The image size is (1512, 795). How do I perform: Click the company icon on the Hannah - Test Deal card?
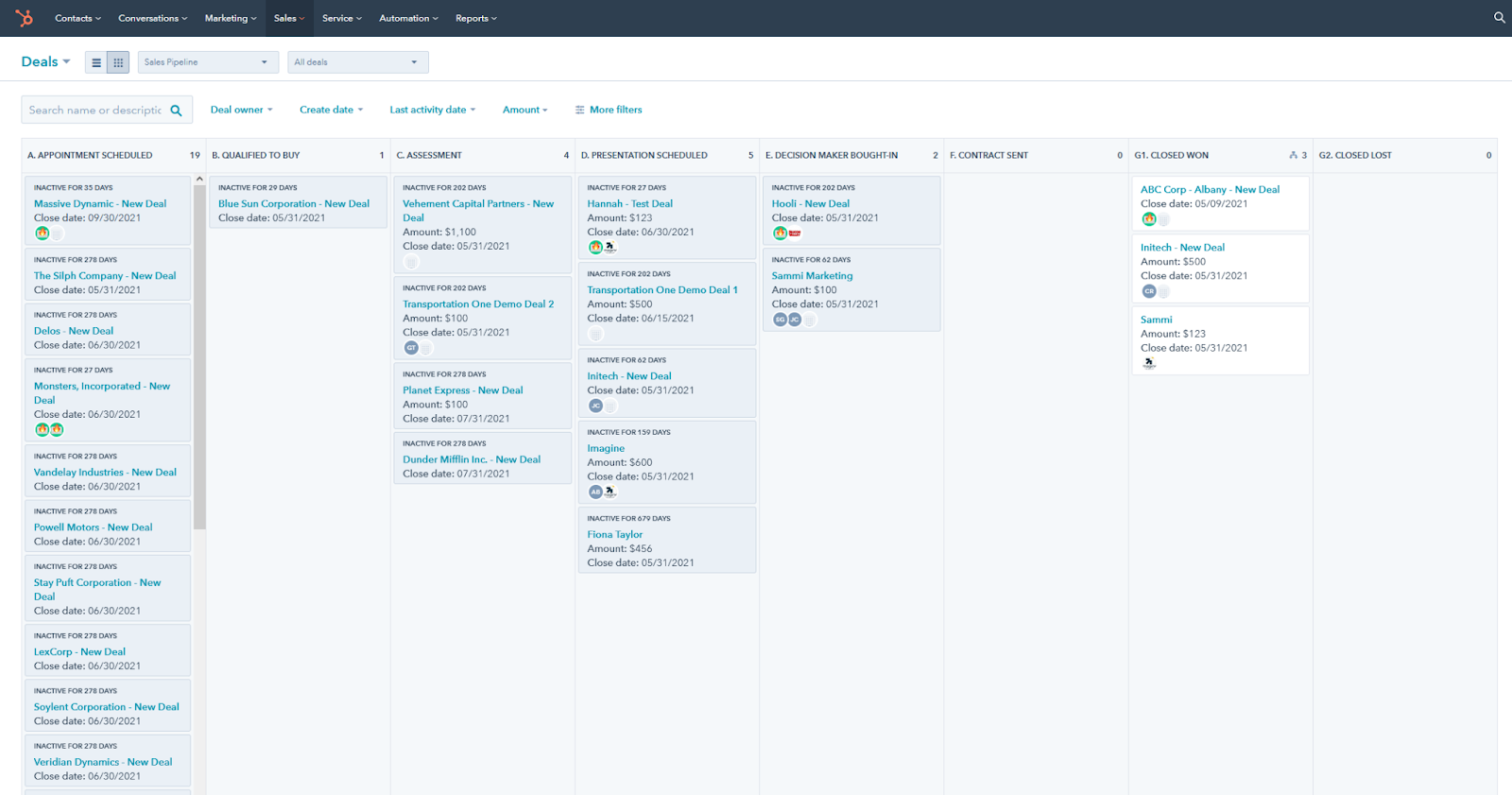point(610,248)
